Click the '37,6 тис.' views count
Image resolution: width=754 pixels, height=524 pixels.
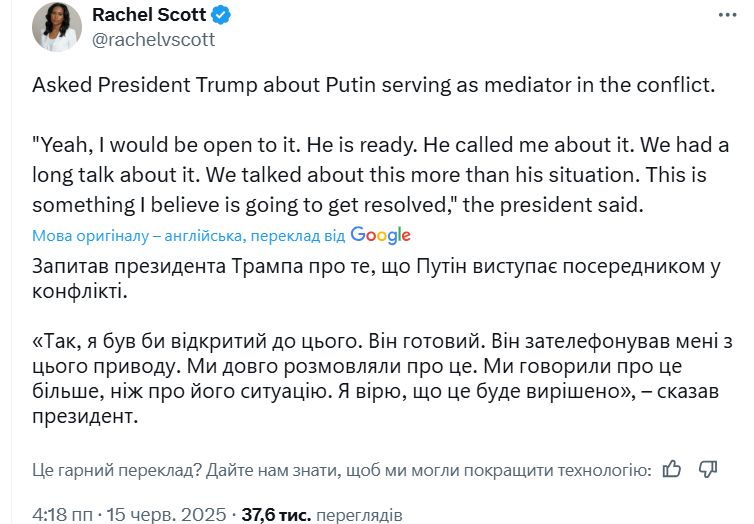pos(276,515)
